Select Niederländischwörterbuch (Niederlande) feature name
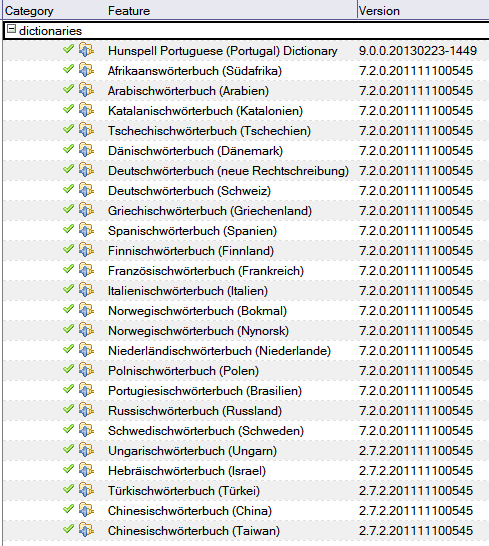489x546 pixels. (x=219, y=351)
